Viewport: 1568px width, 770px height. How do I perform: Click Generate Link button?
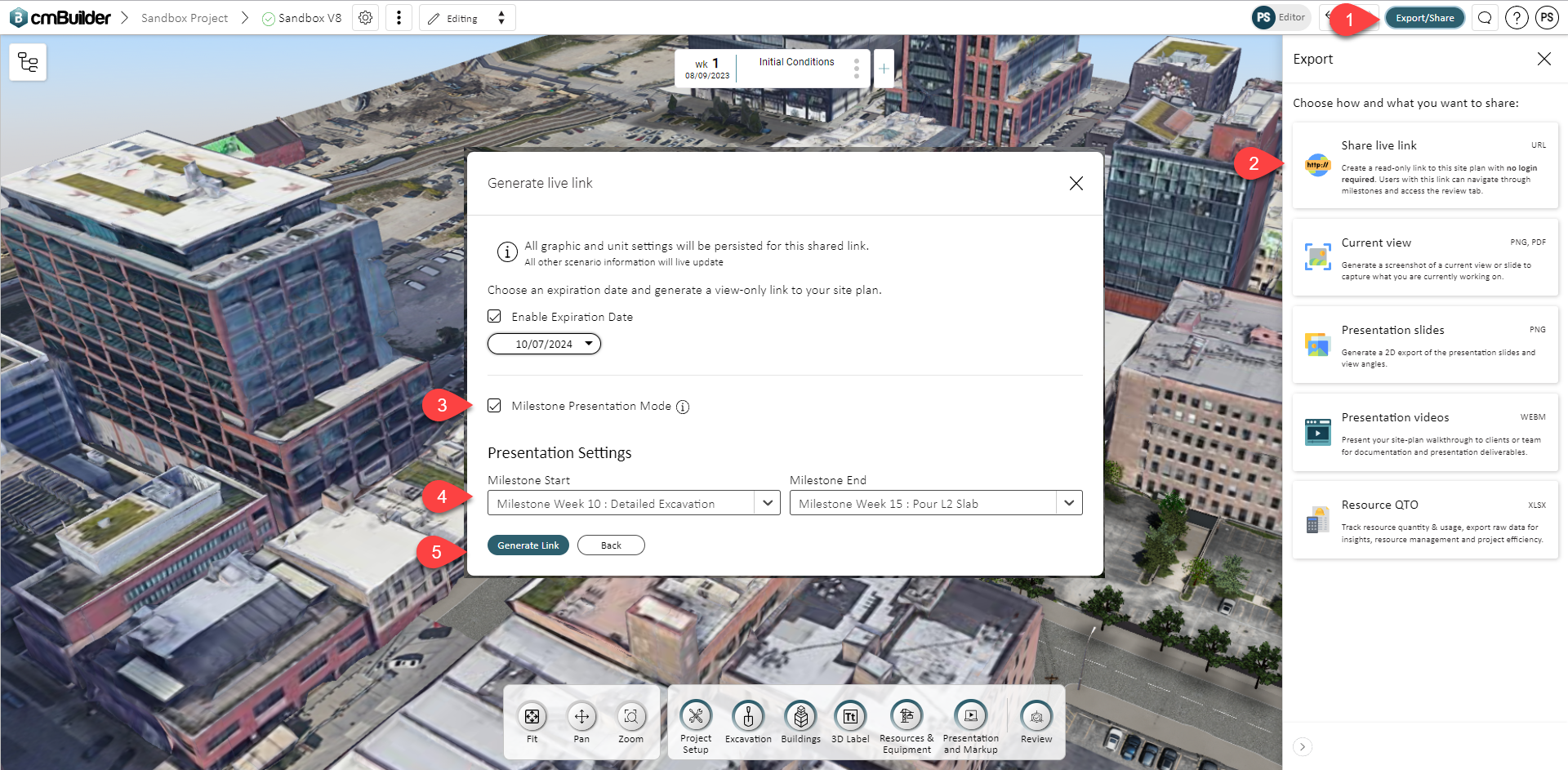coord(528,545)
